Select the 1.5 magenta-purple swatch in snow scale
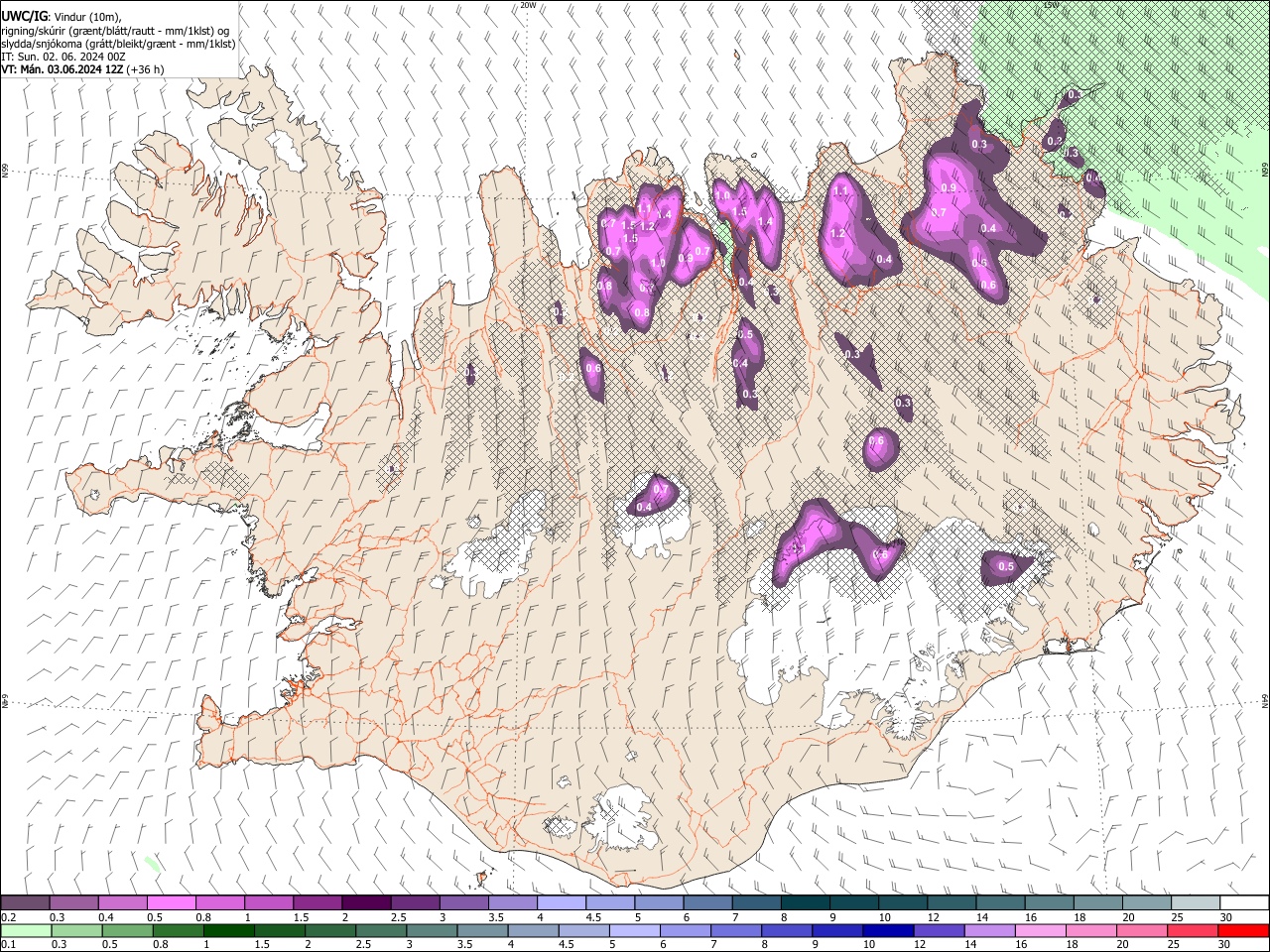The width and height of the screenshot is (1270, 952). (x=317, y=903)
